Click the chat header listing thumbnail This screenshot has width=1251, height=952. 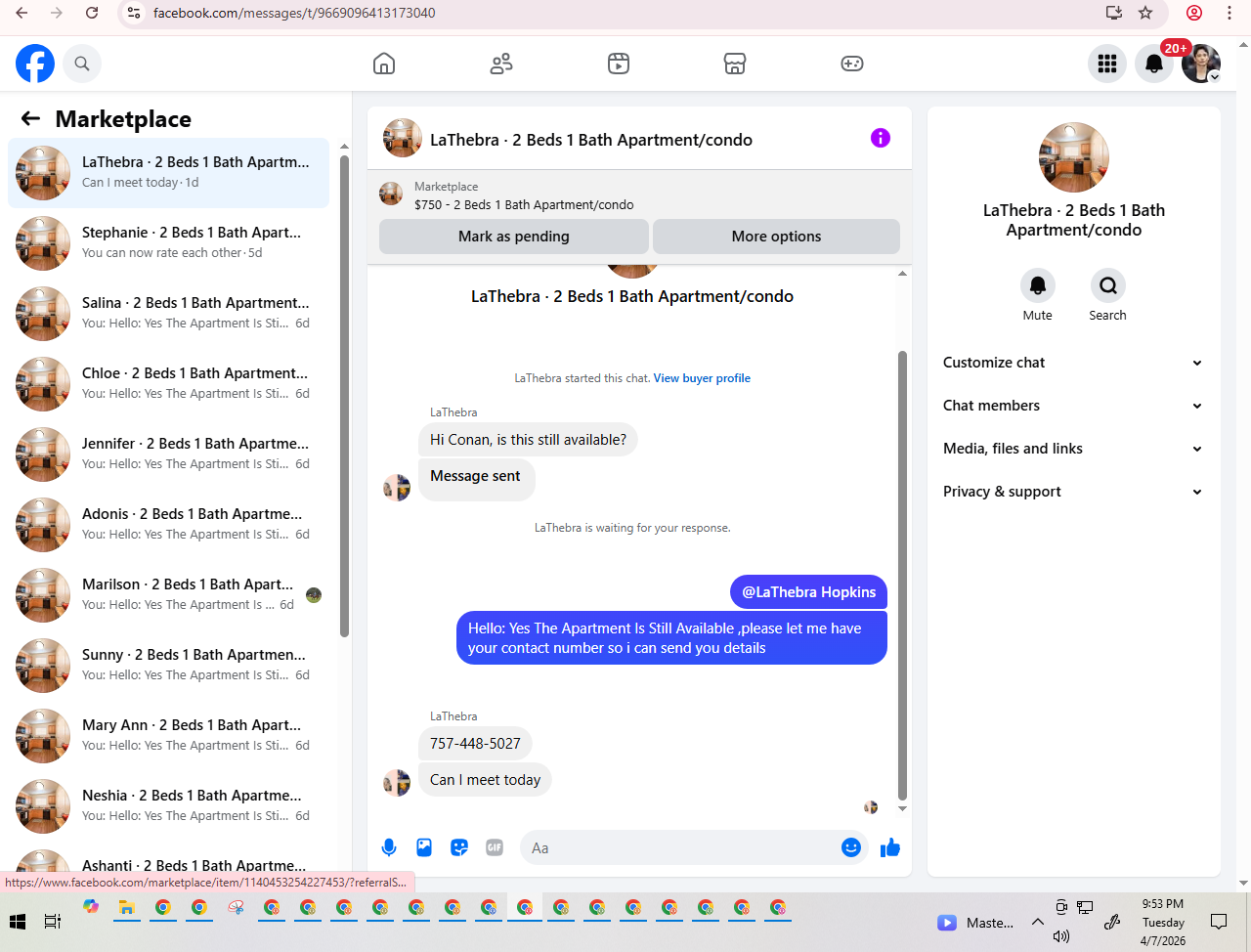coord(403,139)
